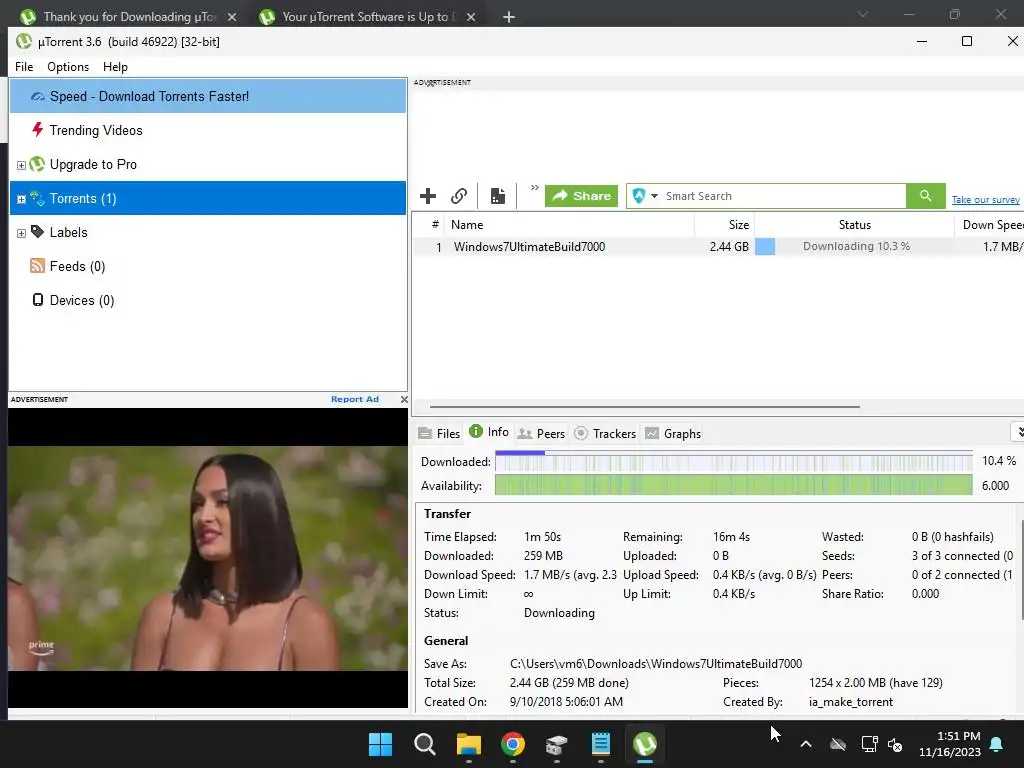
Task: Sort by the # column header
Action: tap(434, 225)
